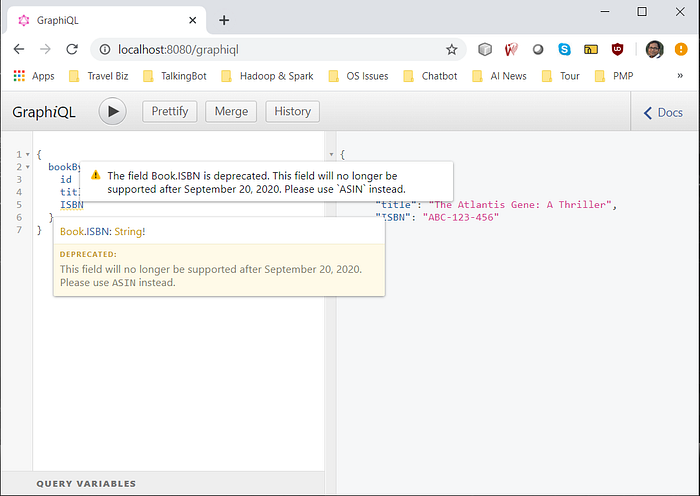Click the gray cube extension icon

(485, 49)
